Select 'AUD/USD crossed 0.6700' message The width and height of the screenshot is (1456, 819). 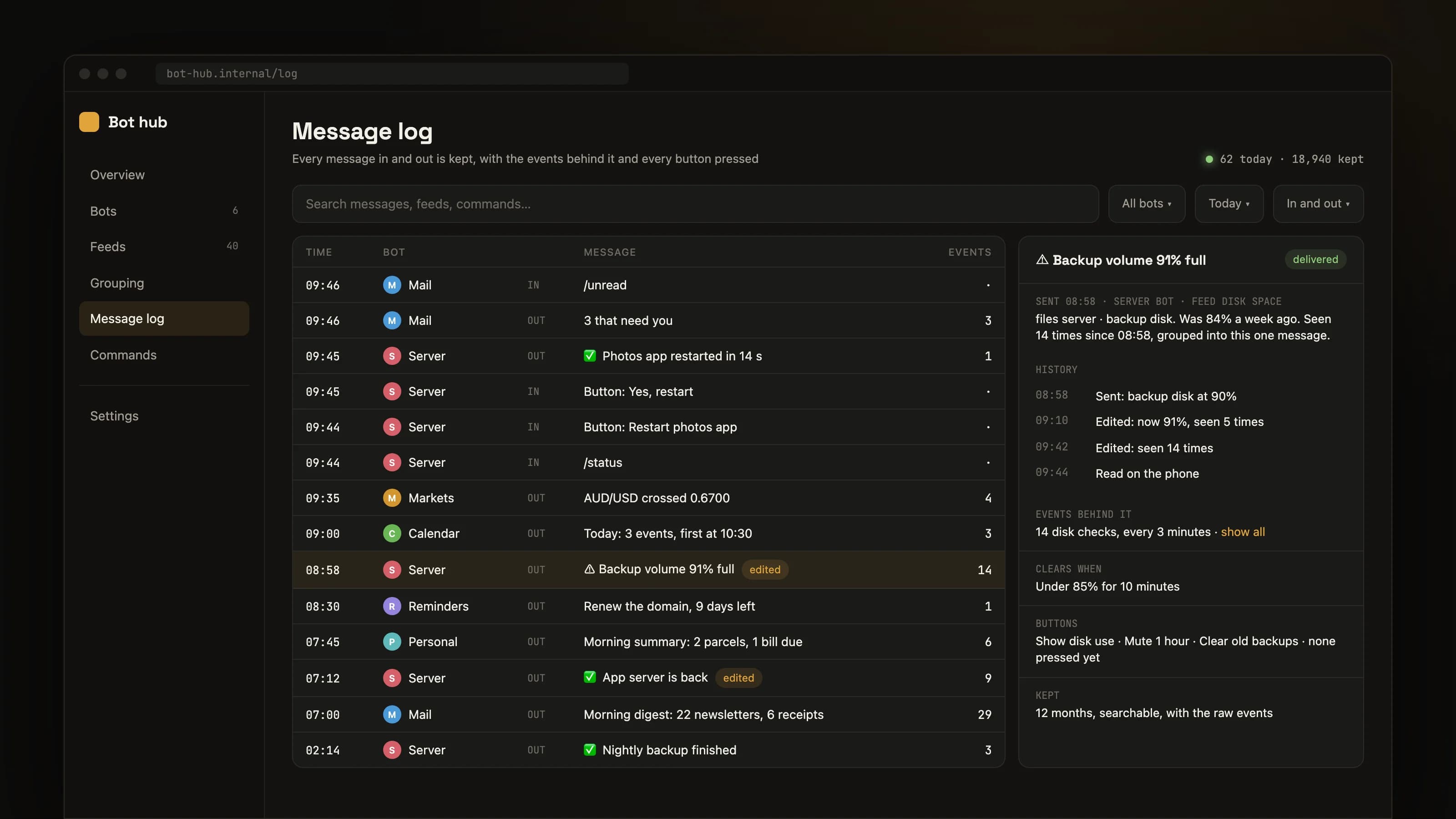656,498
